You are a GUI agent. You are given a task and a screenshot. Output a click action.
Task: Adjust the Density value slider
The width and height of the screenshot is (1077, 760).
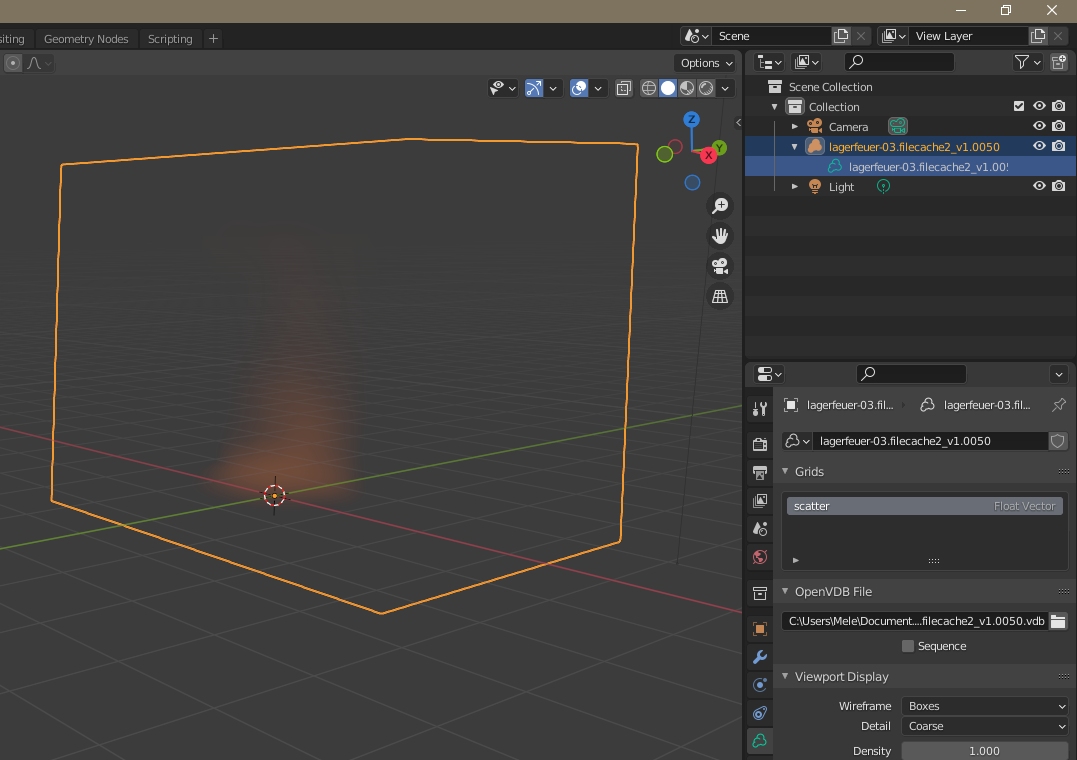pos(985,750)
